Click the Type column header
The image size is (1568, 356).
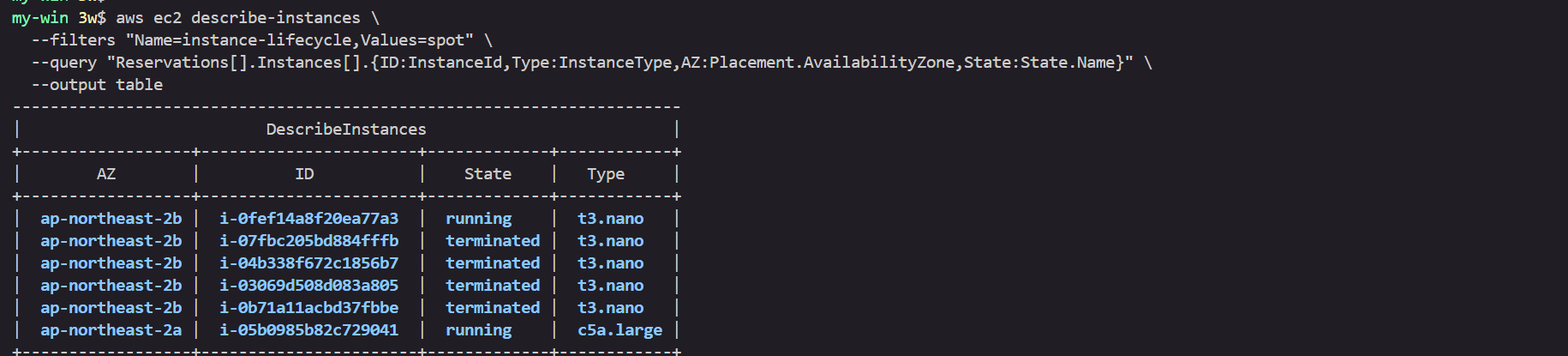606,174
